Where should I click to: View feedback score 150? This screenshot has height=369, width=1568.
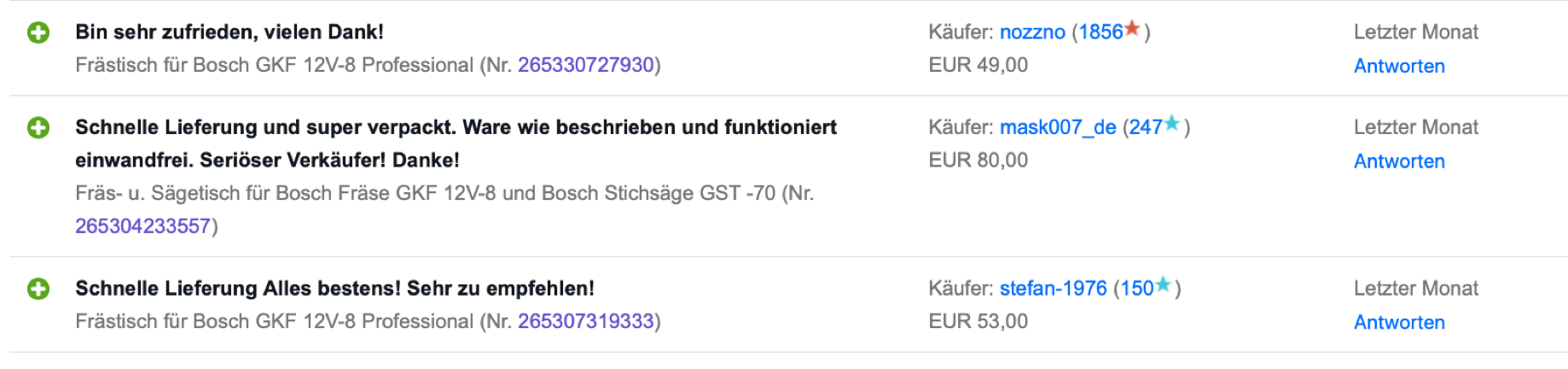tap(1136, 289)
